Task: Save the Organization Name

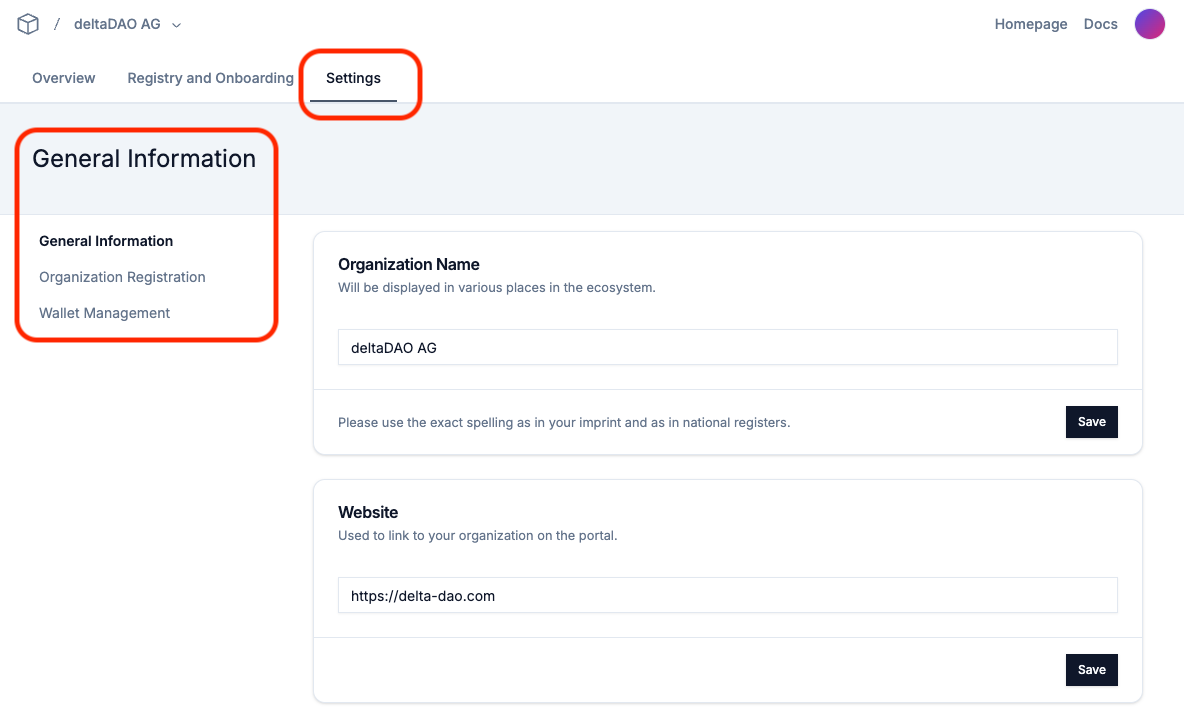Action: click(x=1091, y=422)
